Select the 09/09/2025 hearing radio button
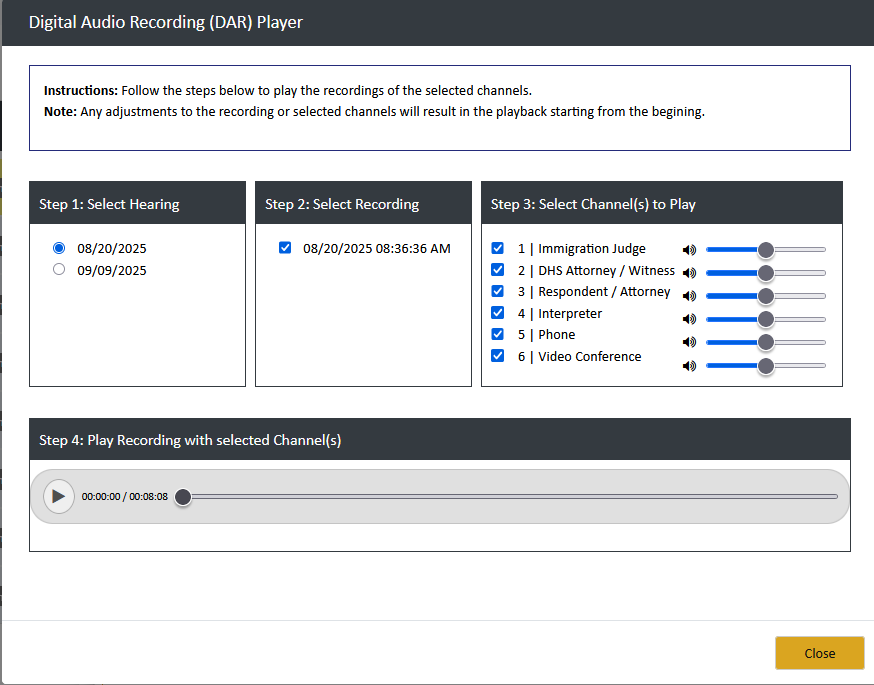The width and height of the screenshot is (874, 685). tap(59, 270)
